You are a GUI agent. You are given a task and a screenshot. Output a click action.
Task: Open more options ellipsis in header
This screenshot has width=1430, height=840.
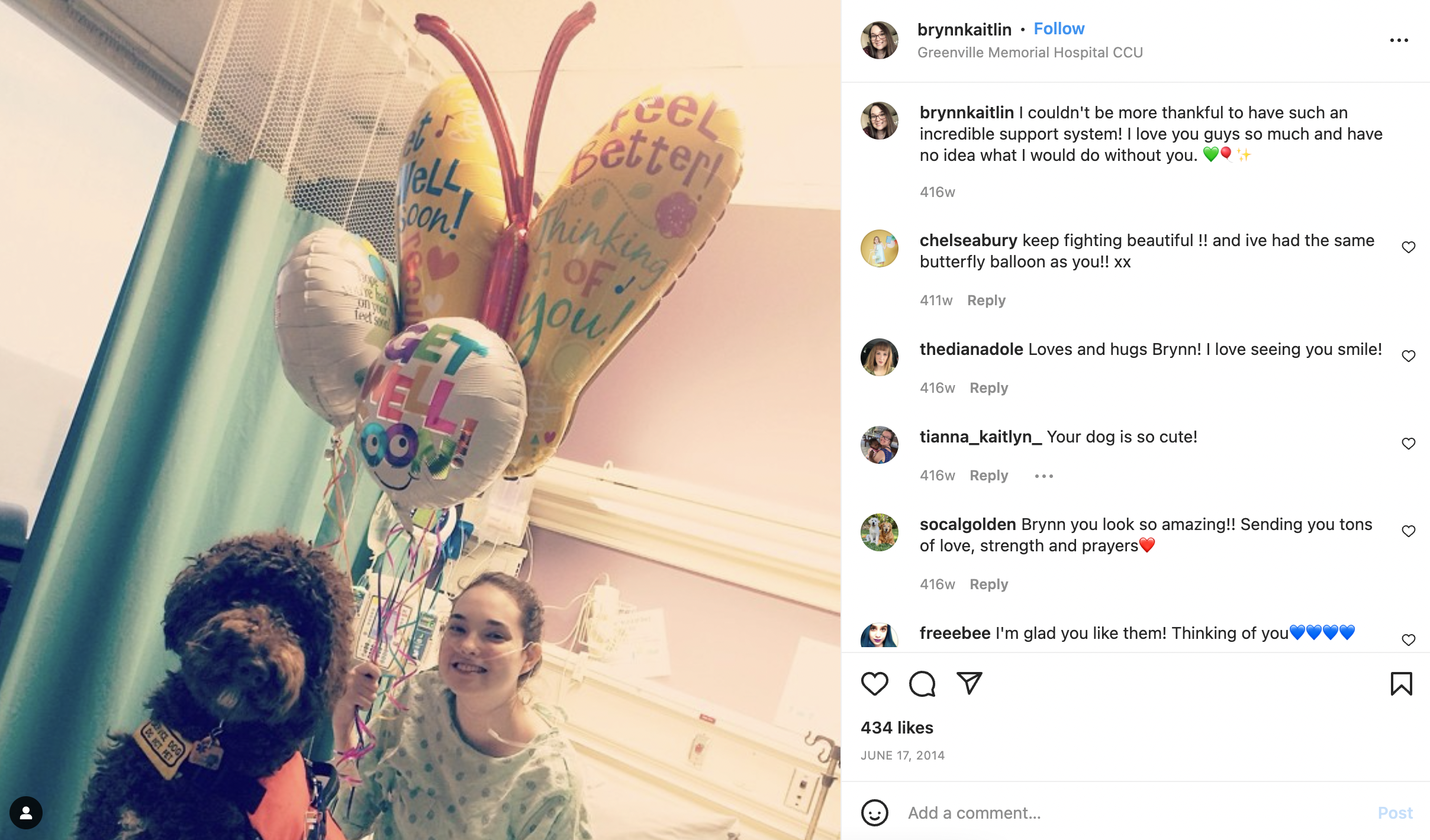(x=1399, y=40)
